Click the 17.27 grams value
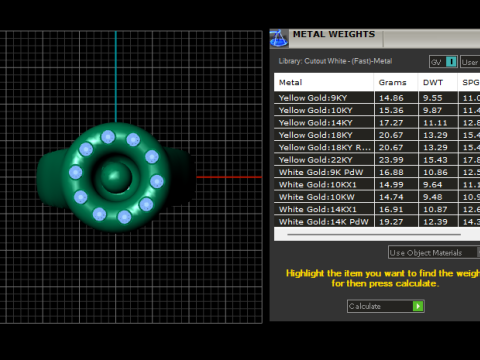The width and height of the screenshot is (480, 360). (x=391, y=123)
